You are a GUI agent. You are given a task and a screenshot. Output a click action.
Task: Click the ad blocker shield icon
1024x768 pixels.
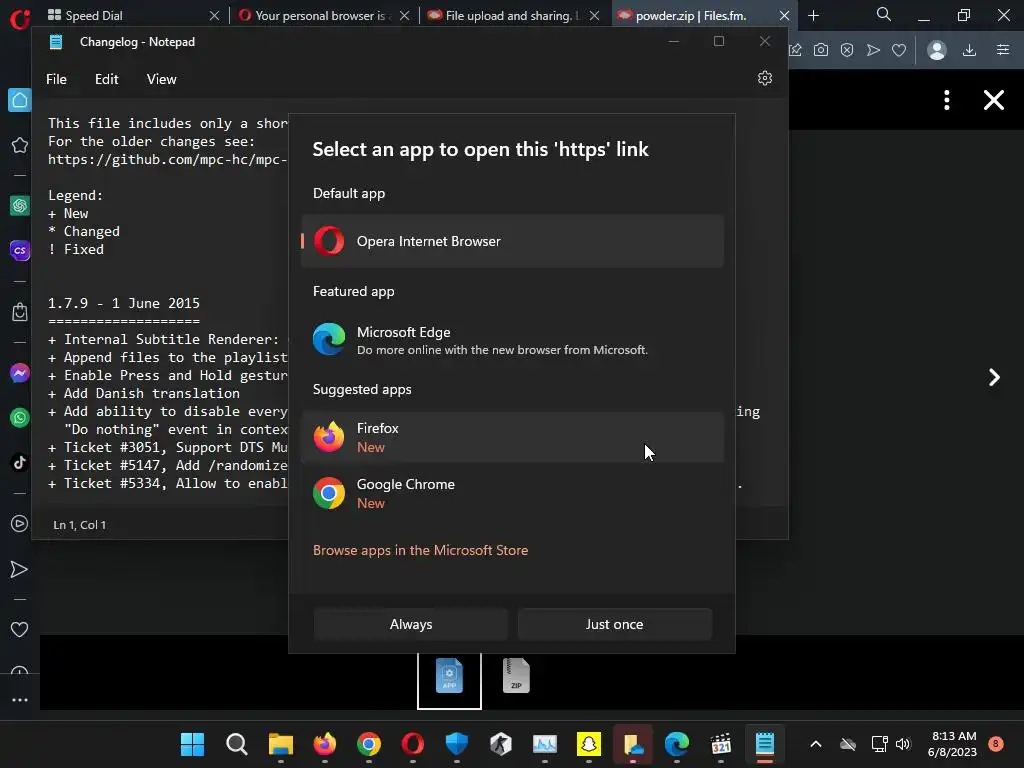click(x=847, y=50)
